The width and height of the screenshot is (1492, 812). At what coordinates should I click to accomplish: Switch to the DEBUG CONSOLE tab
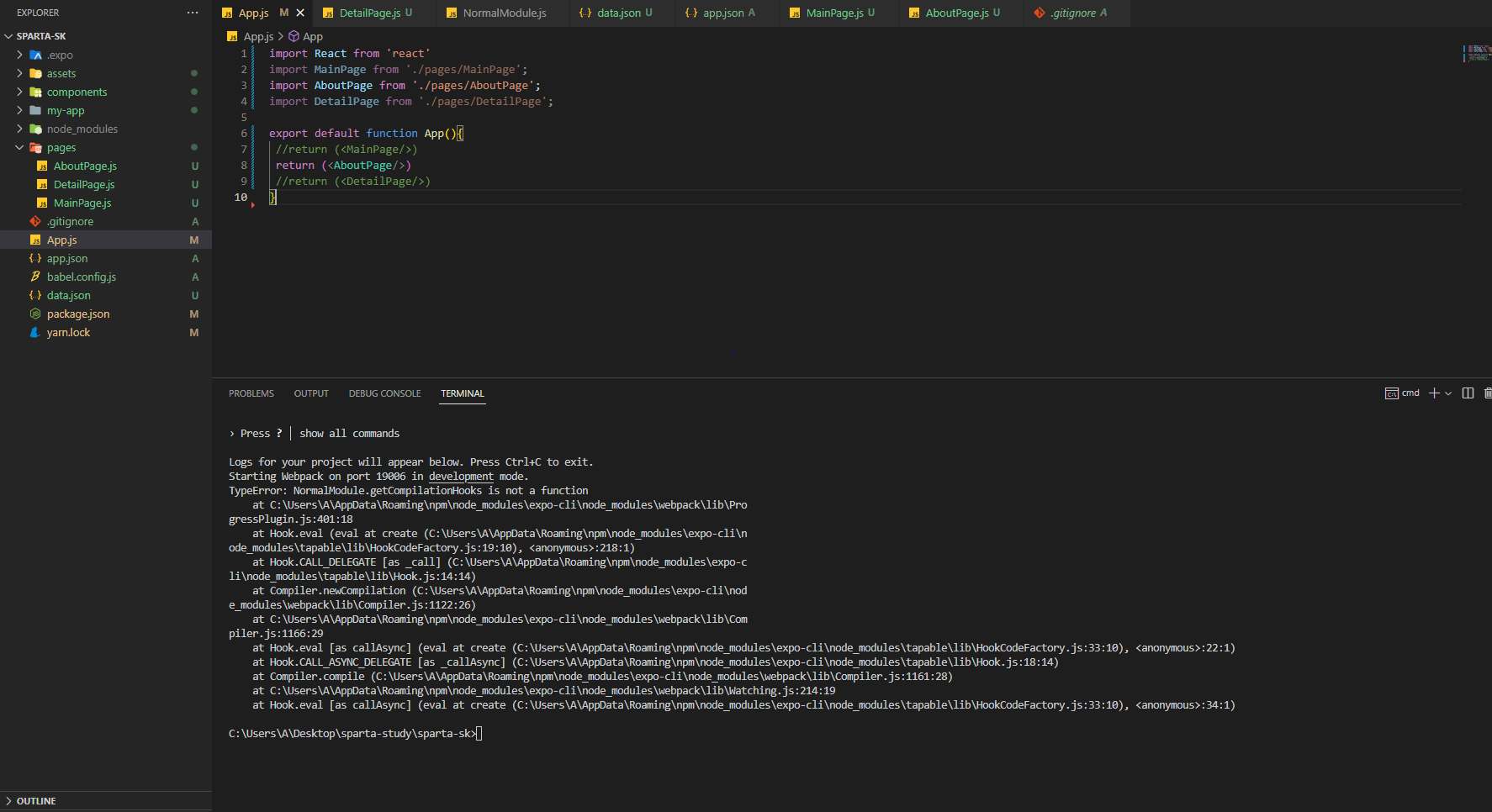tap(384, 393)
